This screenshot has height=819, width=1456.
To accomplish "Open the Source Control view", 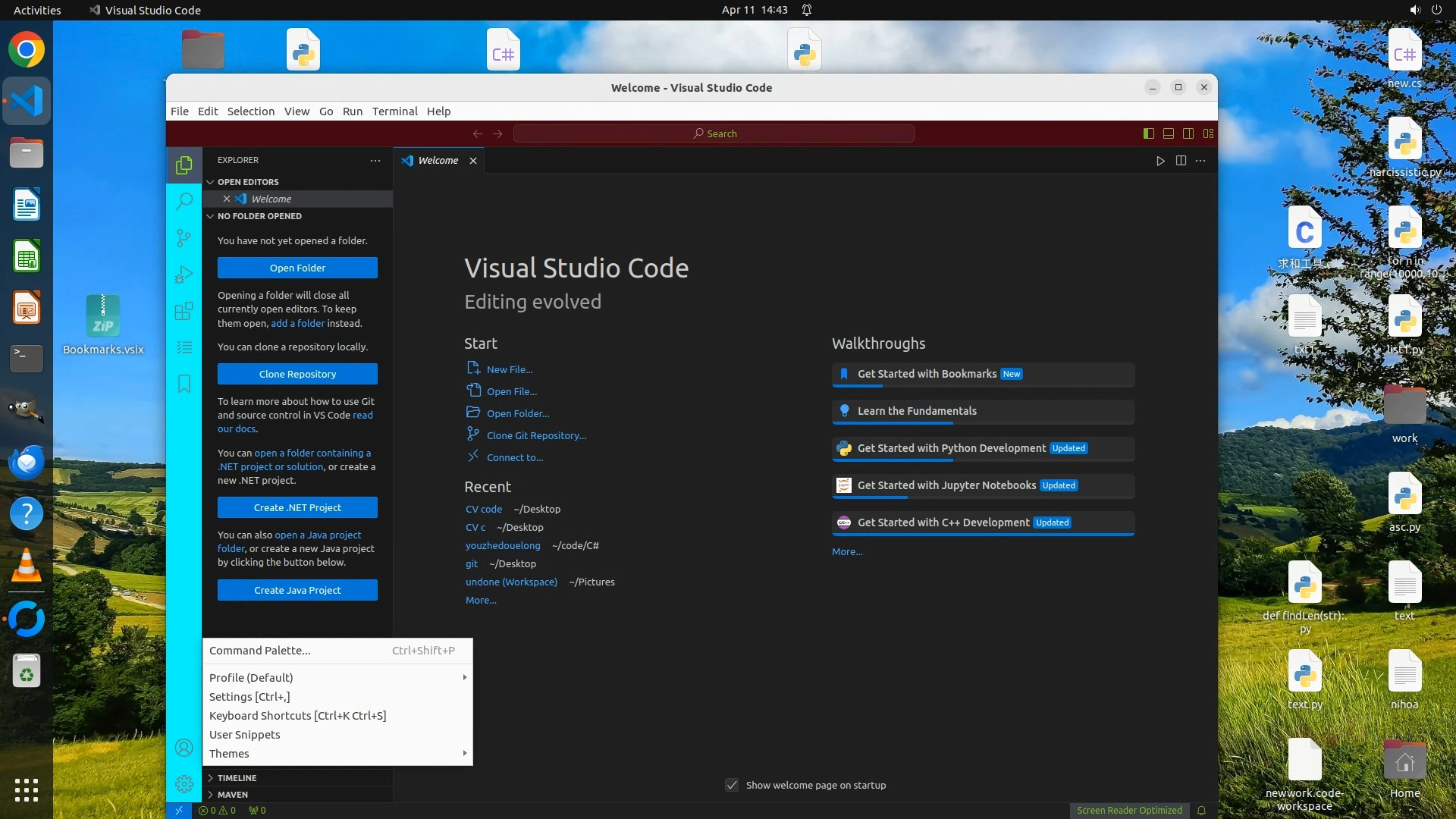I will (x=184, y=238).
